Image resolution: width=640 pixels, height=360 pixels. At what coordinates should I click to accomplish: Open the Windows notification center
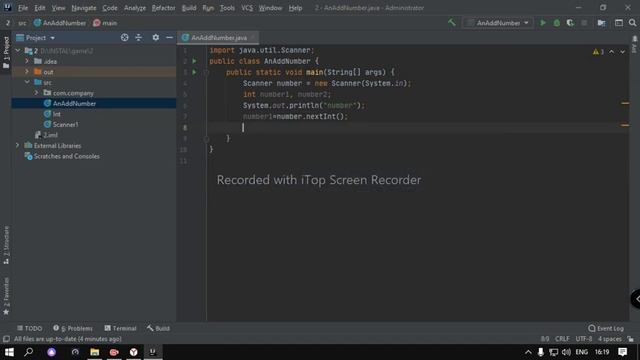(622, 352)
